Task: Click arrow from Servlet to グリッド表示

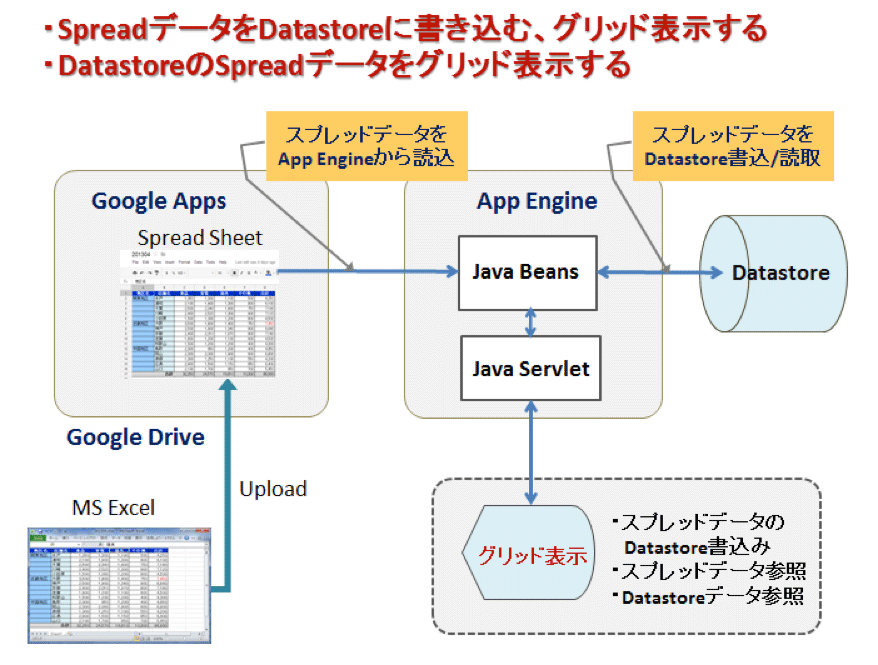Action: (531, 452)
